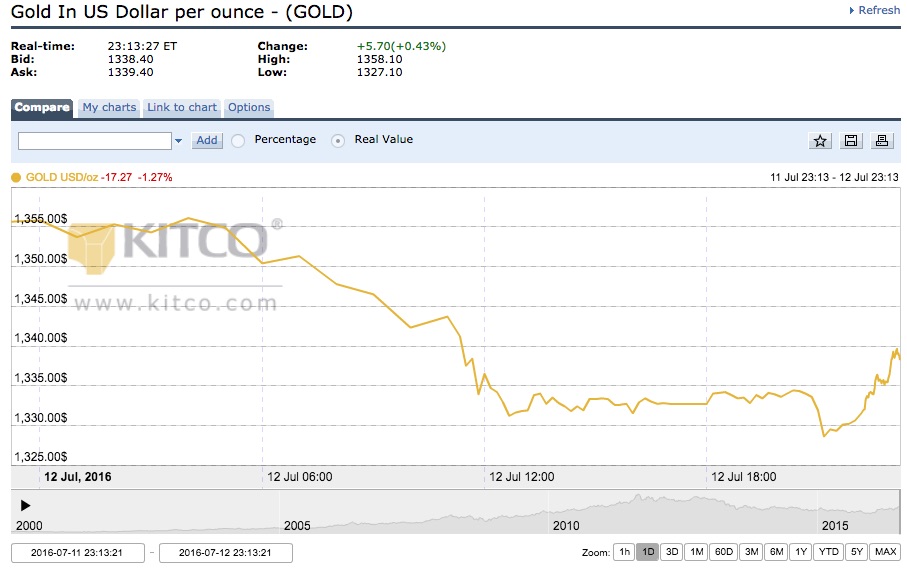Set zoom range to 5Y
This screenshot has width=907, height=571.
click(856, 552)
